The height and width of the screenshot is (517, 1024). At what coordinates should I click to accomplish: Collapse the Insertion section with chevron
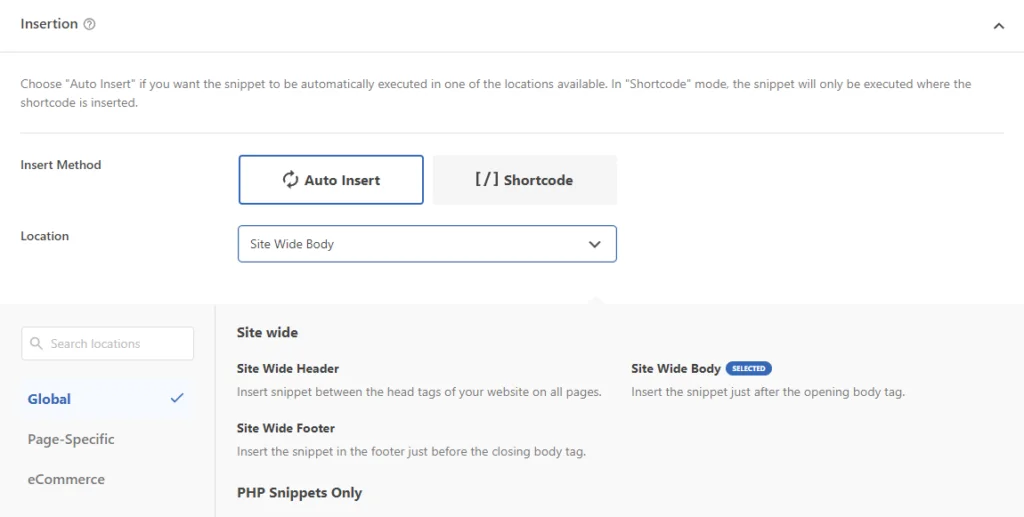point(999,26)
